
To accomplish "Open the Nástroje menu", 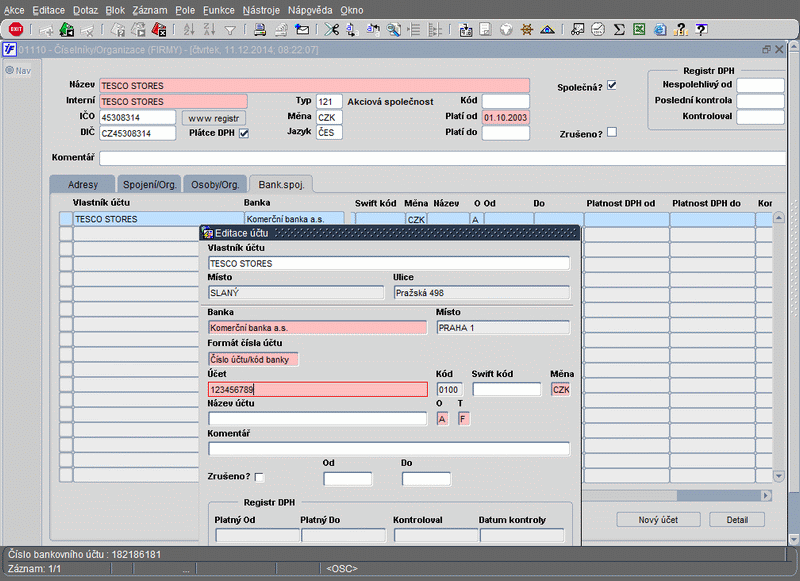I will coord(261,10).
